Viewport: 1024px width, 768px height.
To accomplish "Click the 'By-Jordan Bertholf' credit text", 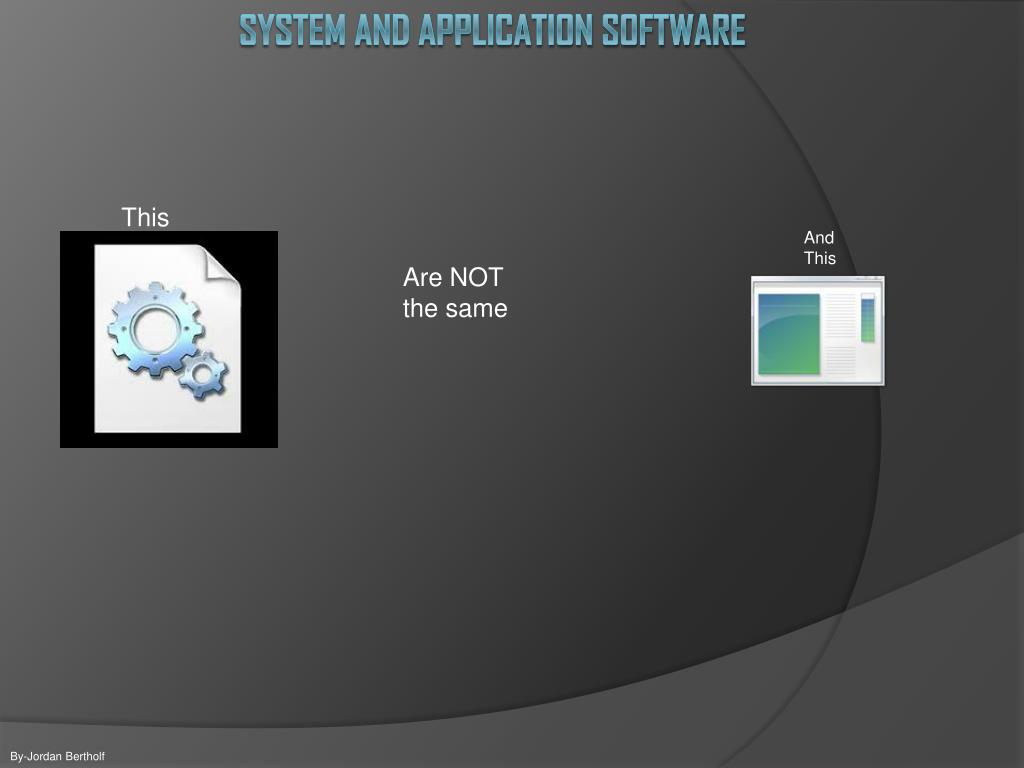I will tap(55, 757).
